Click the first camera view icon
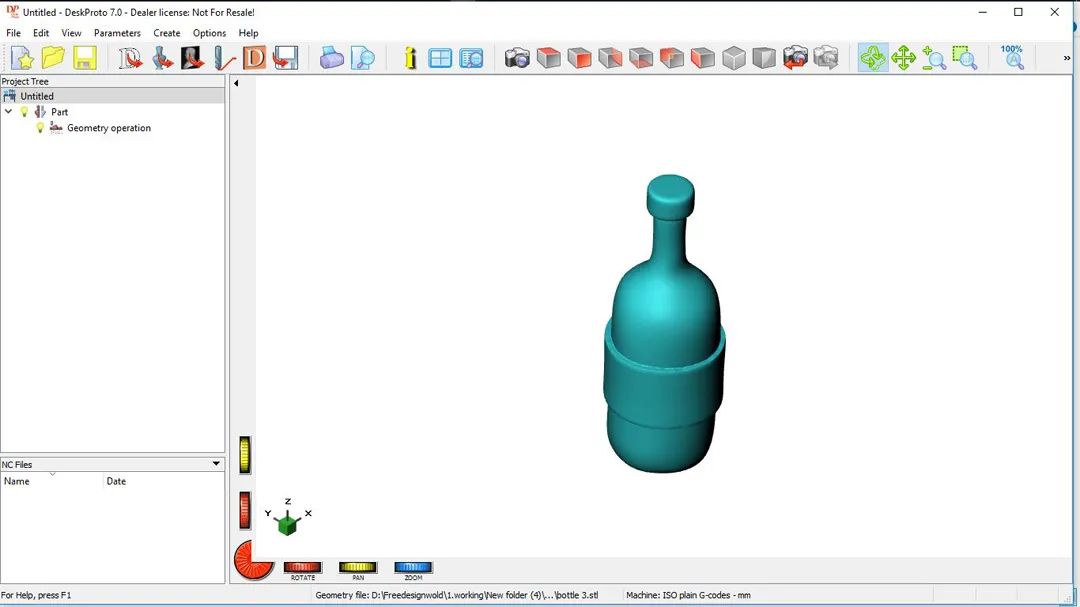This screenshot has width=1080, height=607. tap(517, 59)
